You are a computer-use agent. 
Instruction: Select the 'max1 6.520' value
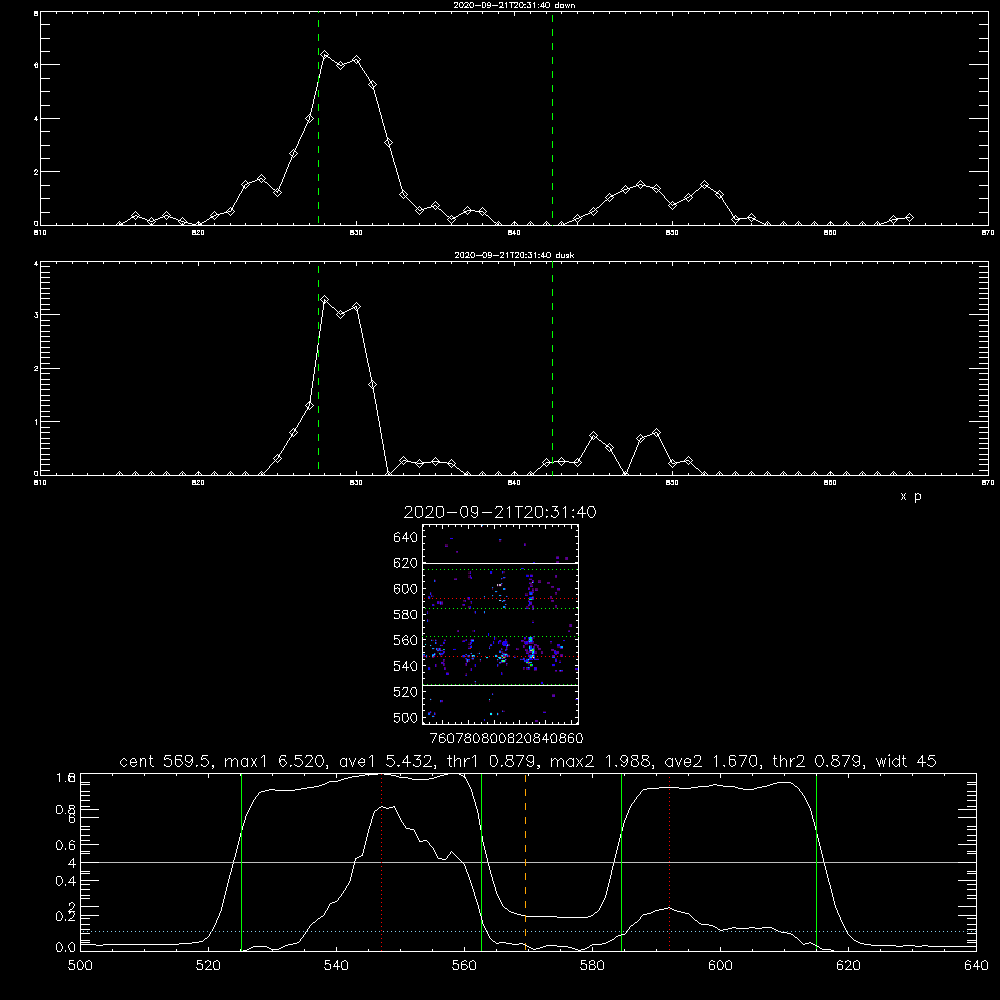(276, 761)
